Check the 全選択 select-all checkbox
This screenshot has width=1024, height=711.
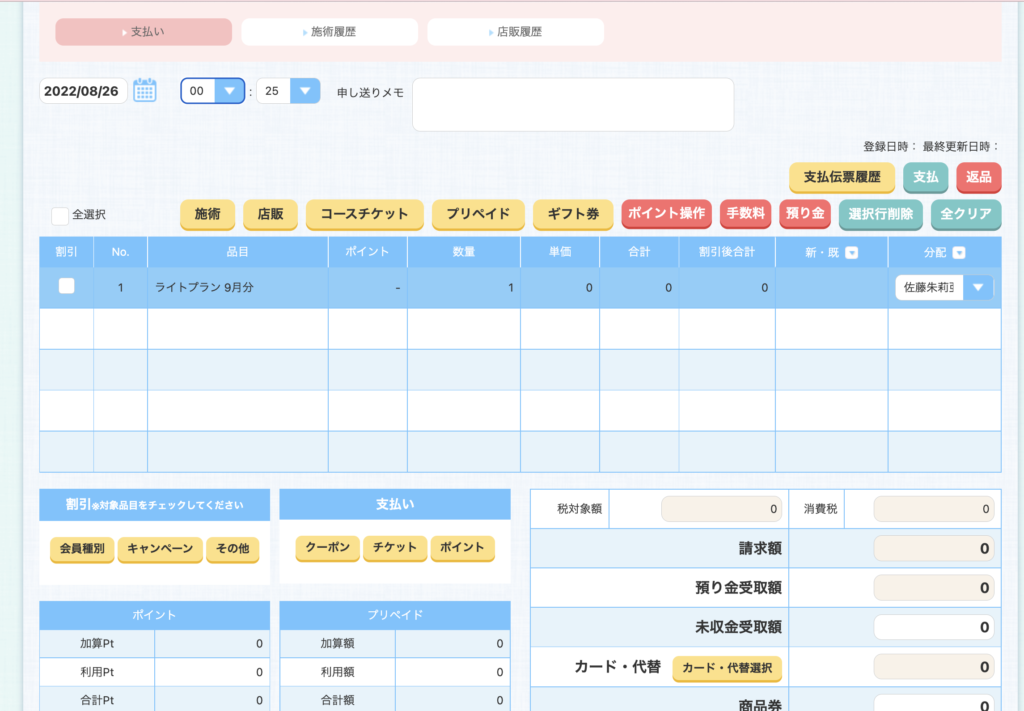(60, 215)
